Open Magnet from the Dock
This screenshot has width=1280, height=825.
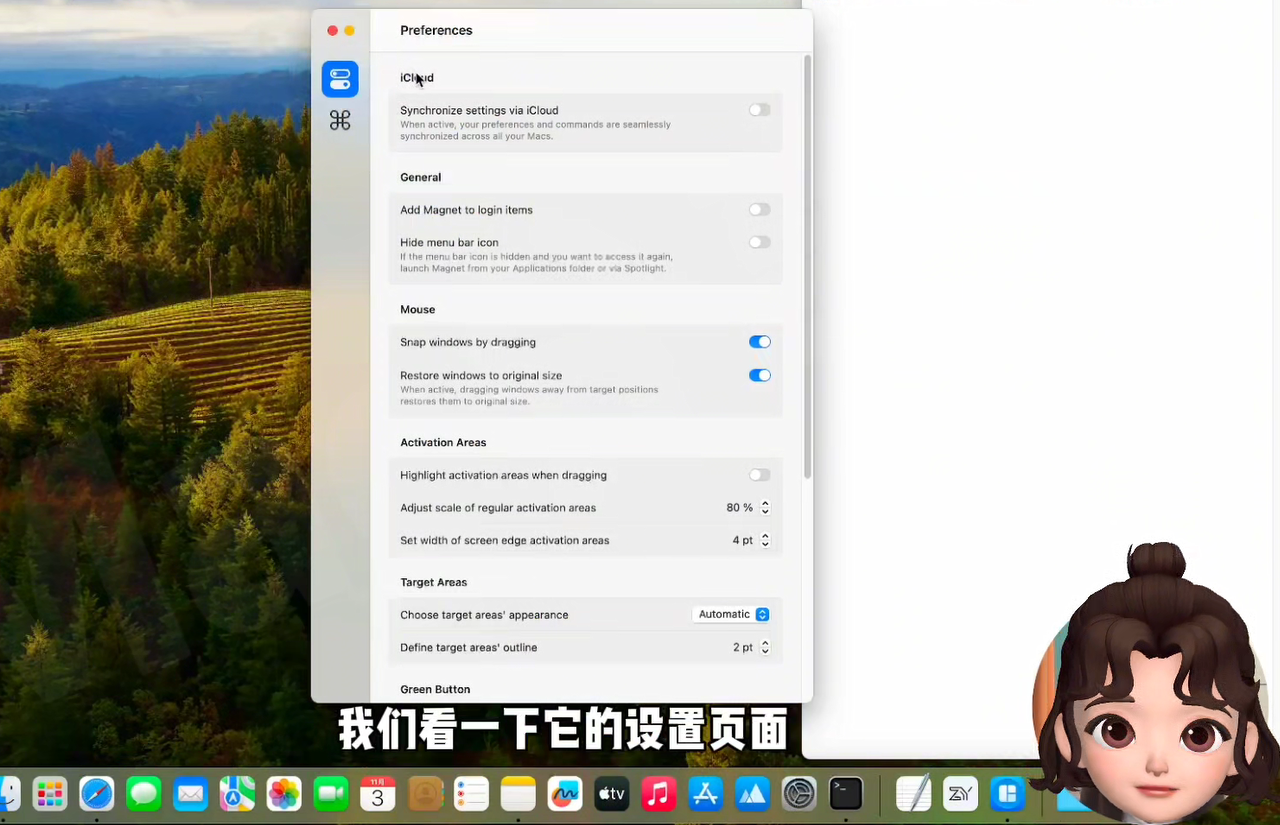coord(1008,794)
